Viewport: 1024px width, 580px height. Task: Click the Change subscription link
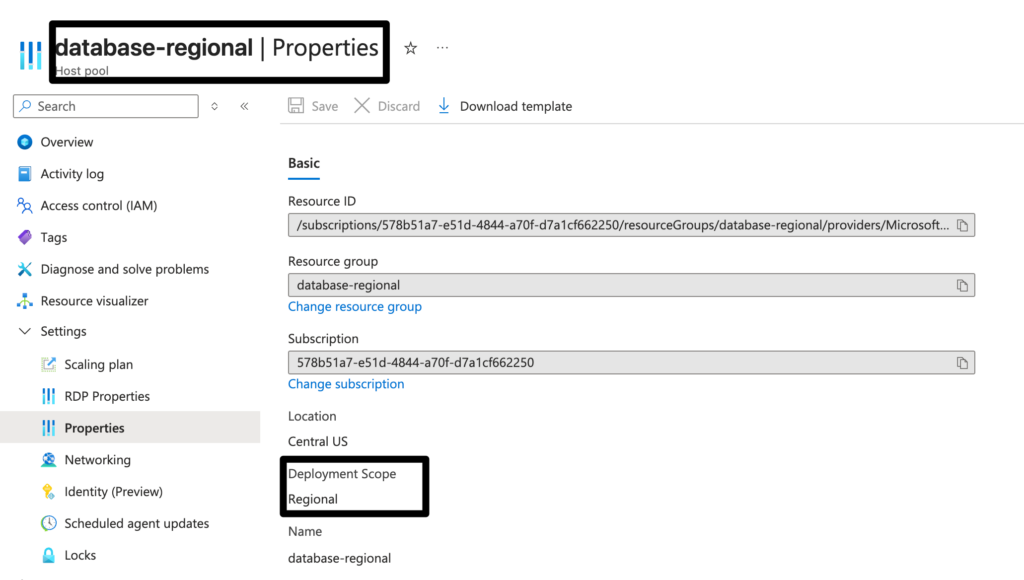pyautogui.click(x=346, y=384)
